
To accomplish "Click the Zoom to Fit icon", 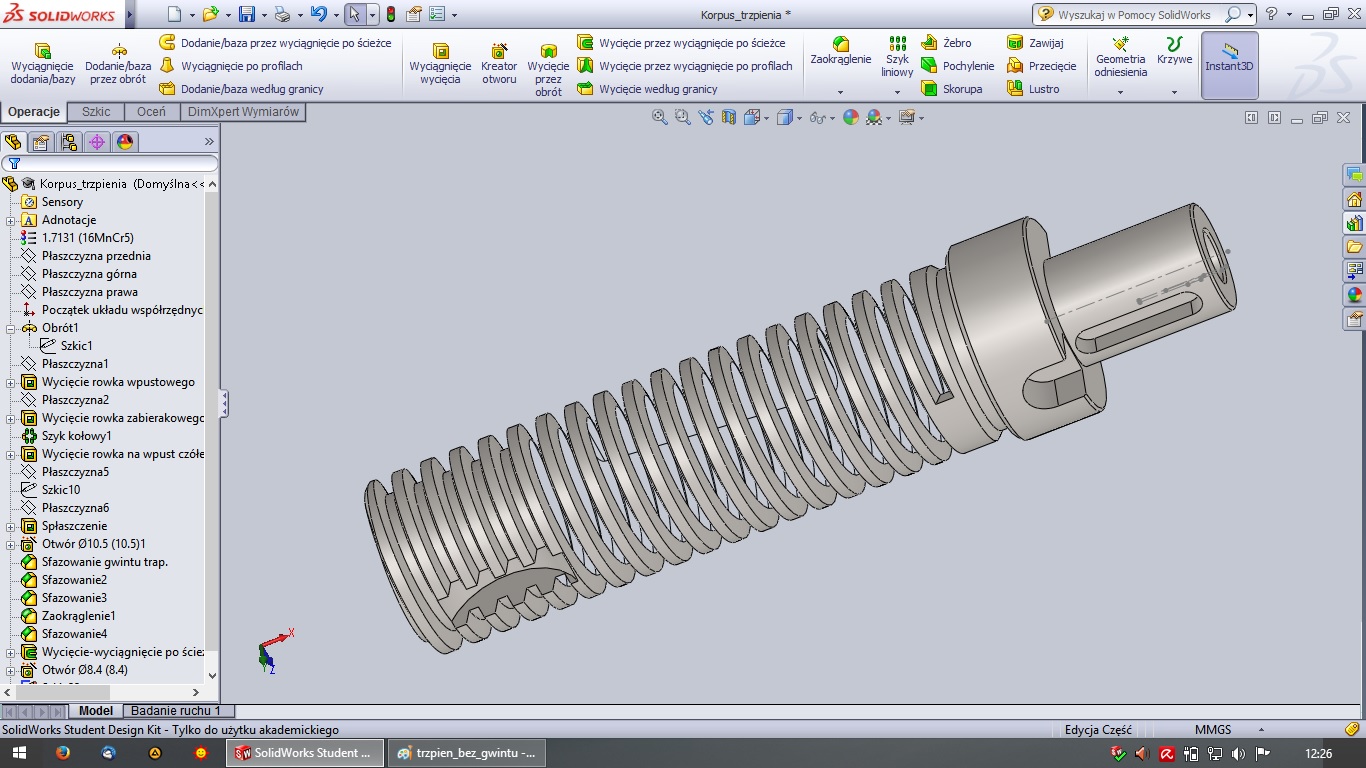I will tap(660, 117).
